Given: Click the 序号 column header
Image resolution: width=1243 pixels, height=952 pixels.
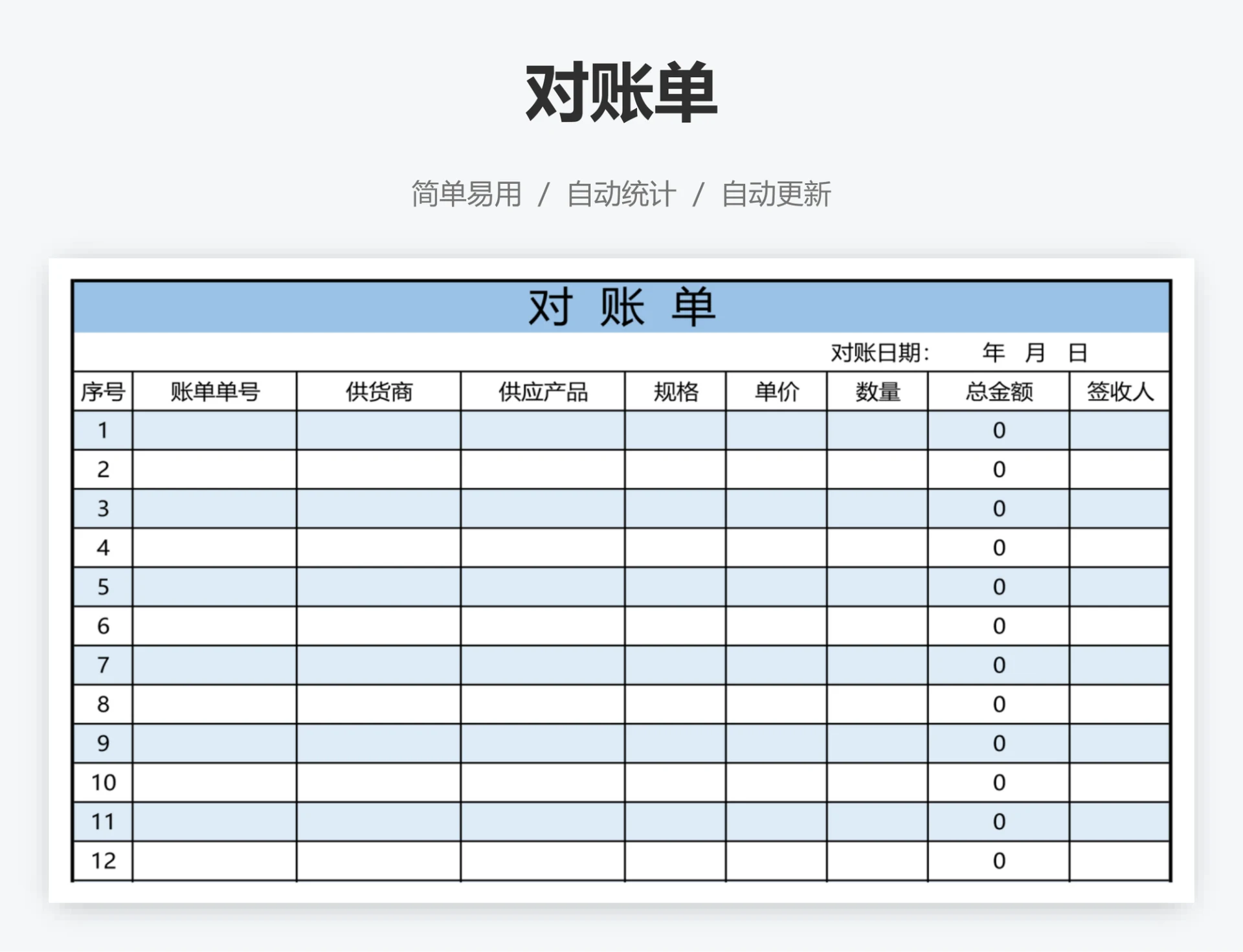Looking at the screenshot, I should click(x=103, y=391).
